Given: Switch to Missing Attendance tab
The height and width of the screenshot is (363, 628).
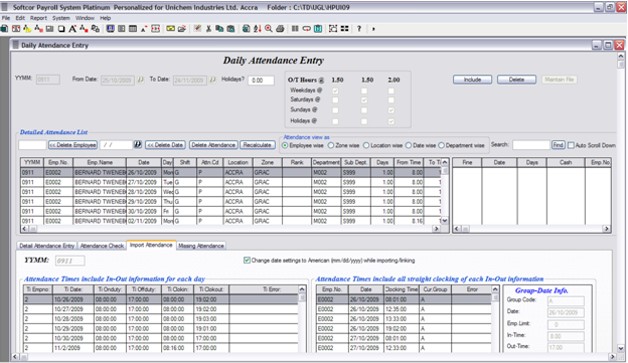Looking at the screenshot, I should click(x=201, y=246).
